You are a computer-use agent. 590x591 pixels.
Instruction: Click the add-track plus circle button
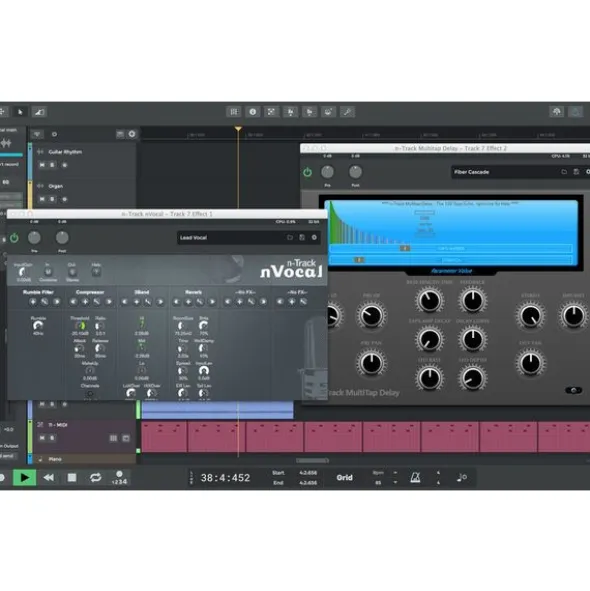tap(132, 134)
